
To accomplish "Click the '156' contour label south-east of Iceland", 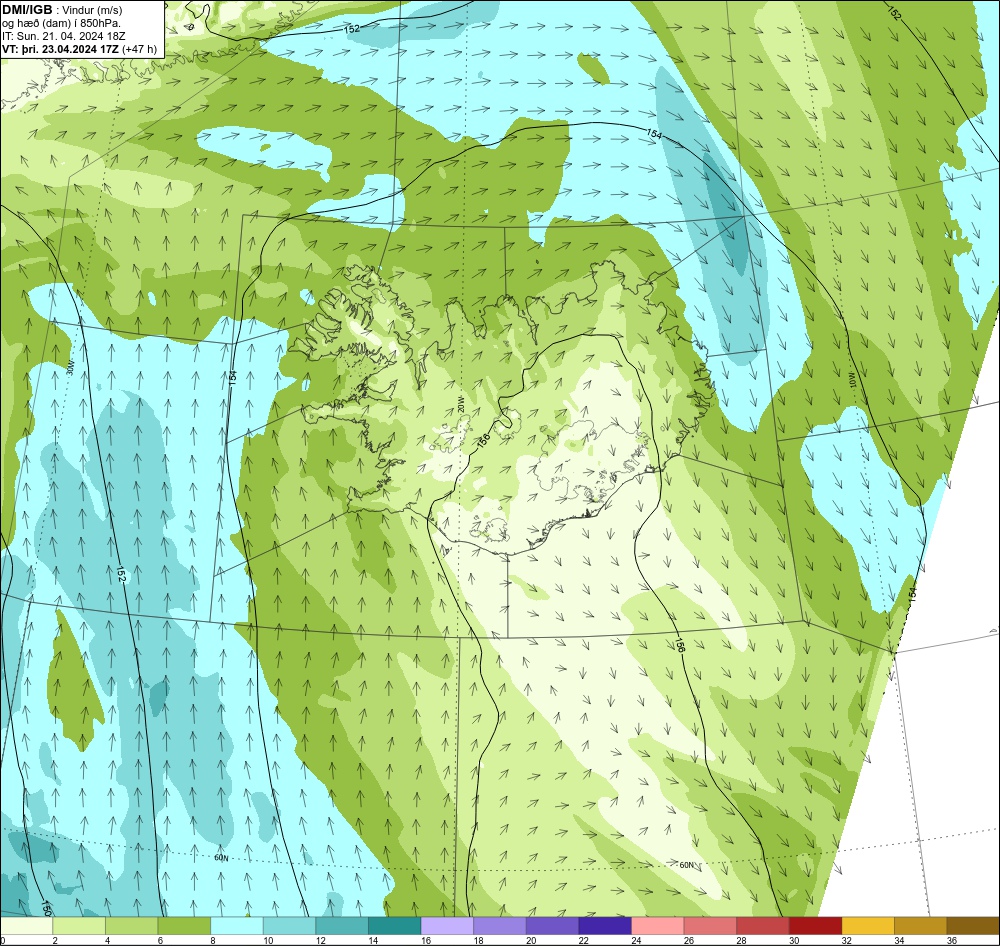I will click(680, 645).
